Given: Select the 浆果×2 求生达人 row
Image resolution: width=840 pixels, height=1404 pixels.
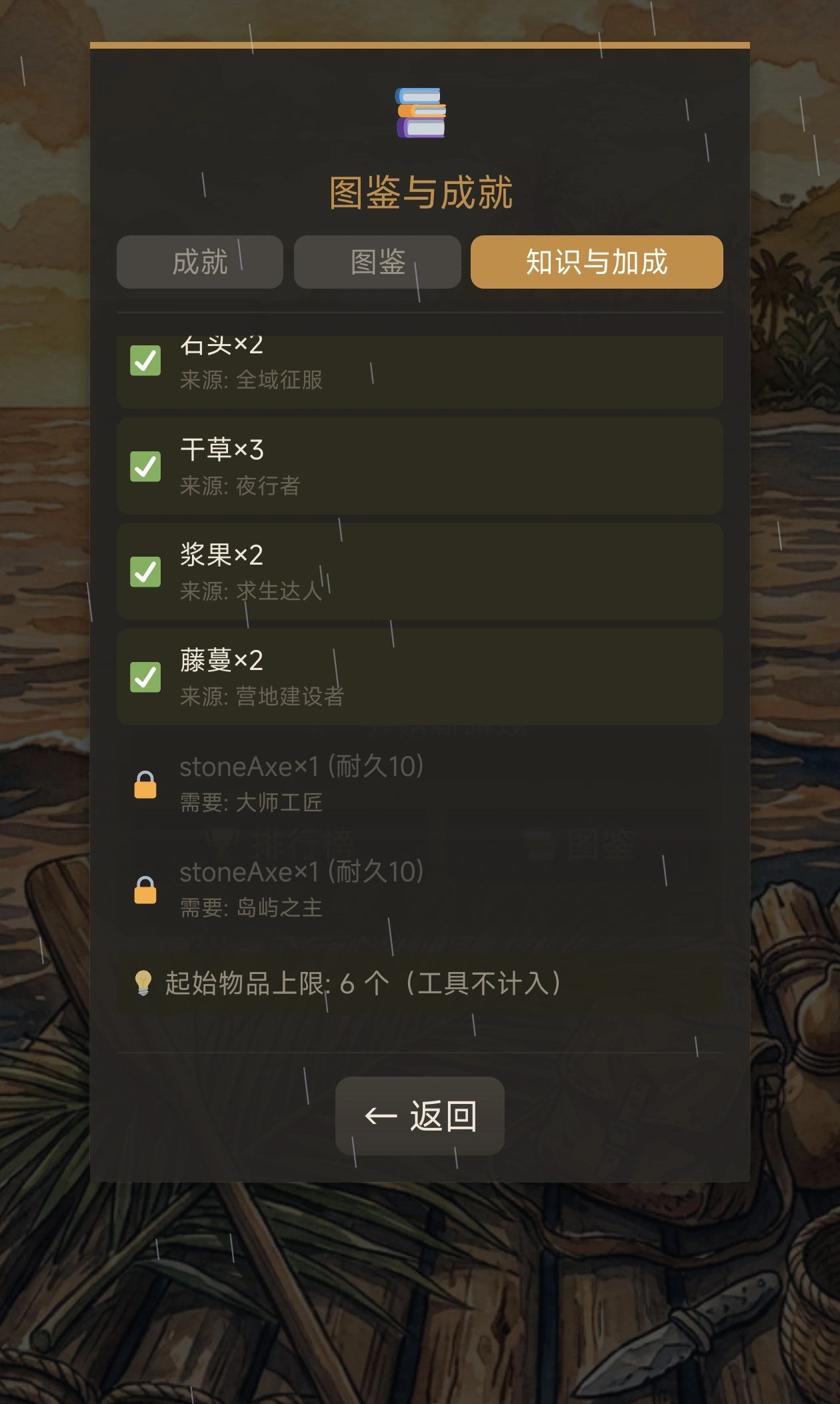Looking at the screenshot, I should (420, 571).
